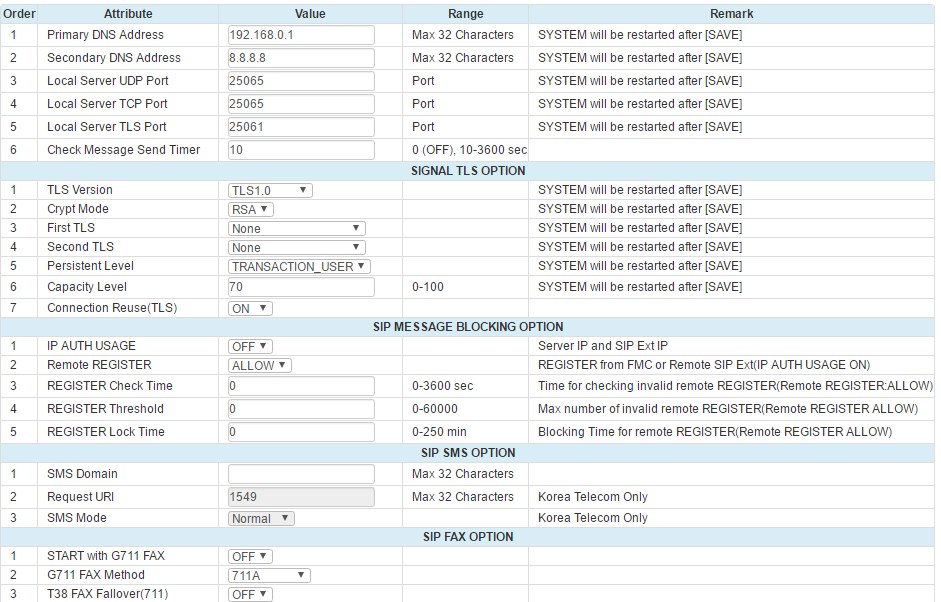This screenshot has height=602, width=941.
Task: Click the Local Server TLS Port field
Action: (x=301, y=127)
